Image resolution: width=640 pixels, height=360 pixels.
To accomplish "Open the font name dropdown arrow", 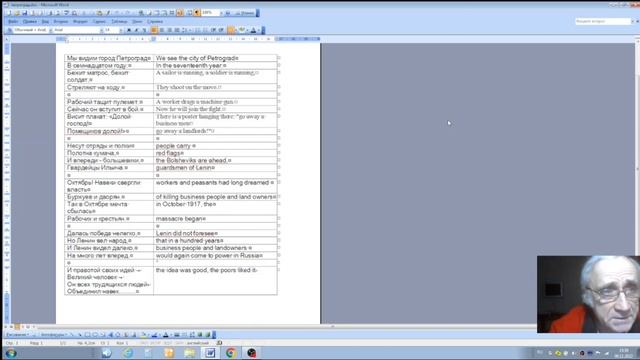I will [101, 30].
